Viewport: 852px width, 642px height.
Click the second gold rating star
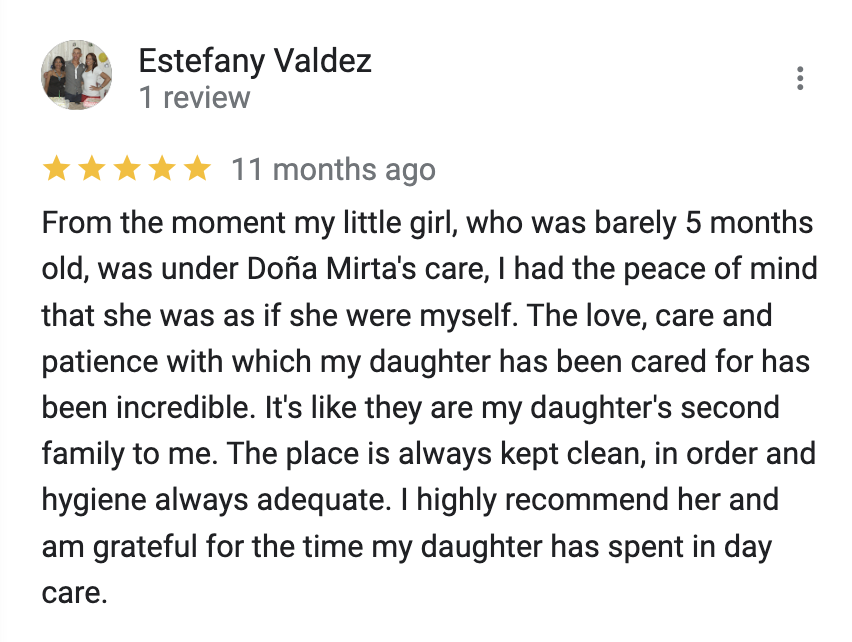pyautogui.click(x=91, y=170)
